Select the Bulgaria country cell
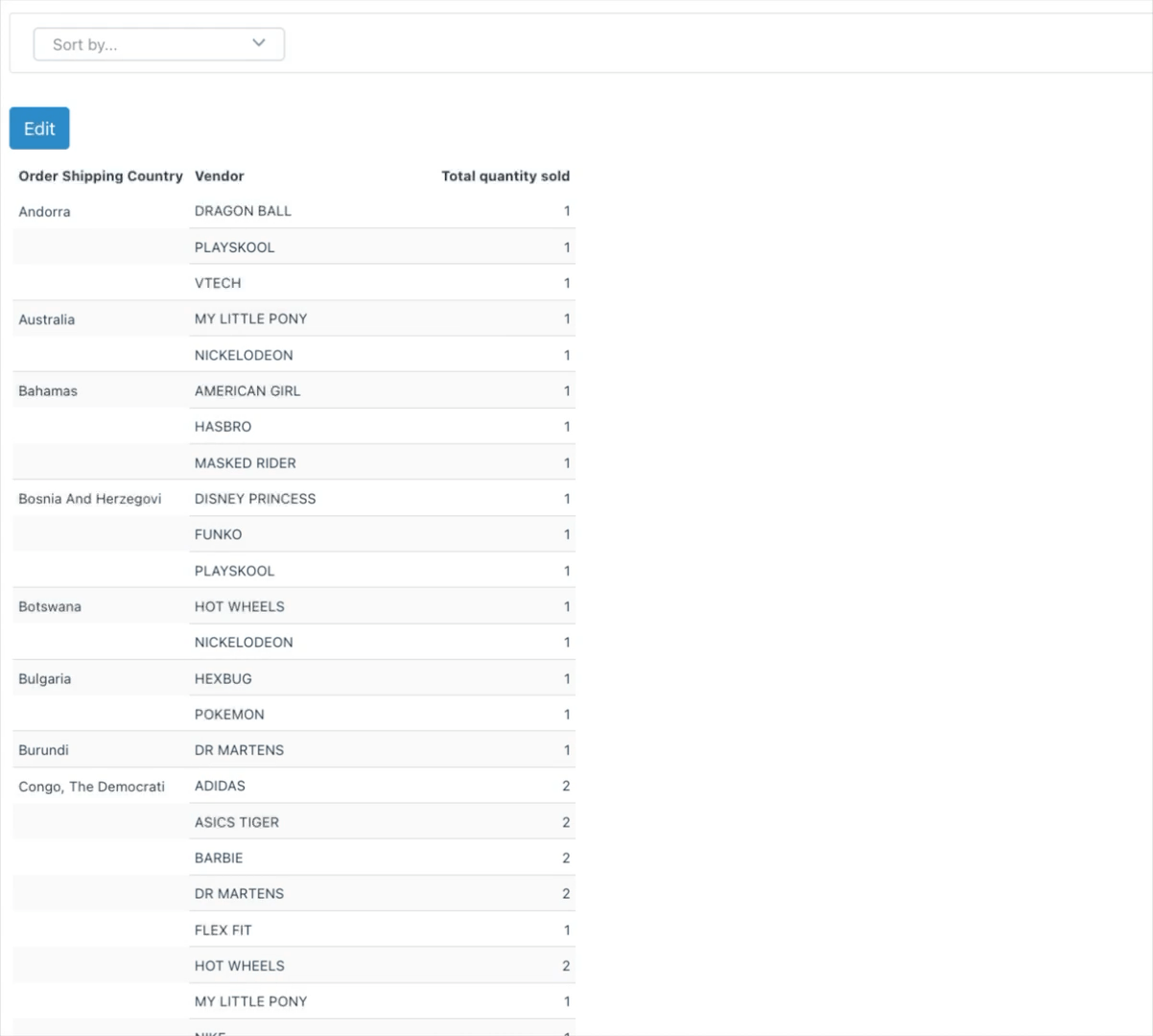This screenshot has height=1036, width=1153. (x=45, y=678)
